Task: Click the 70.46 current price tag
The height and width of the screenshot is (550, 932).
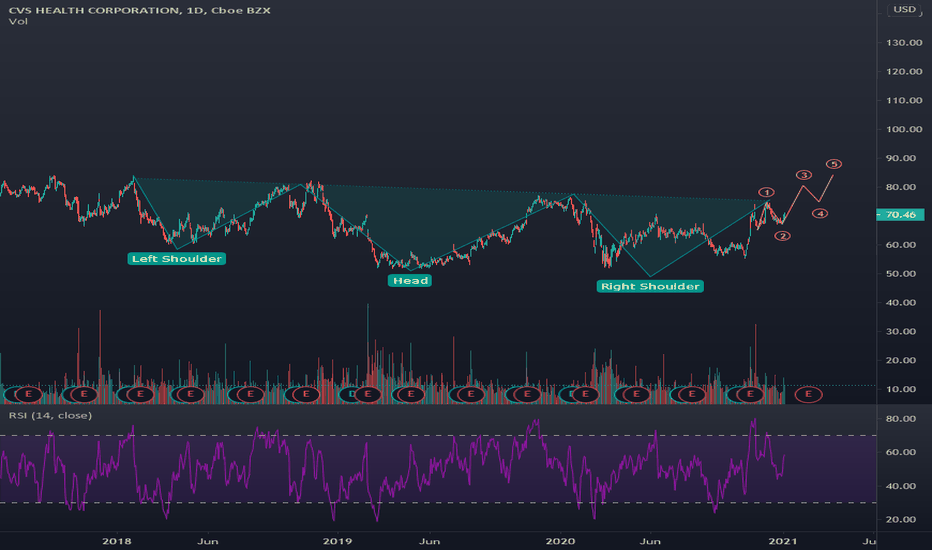Action: coord(900,215)
